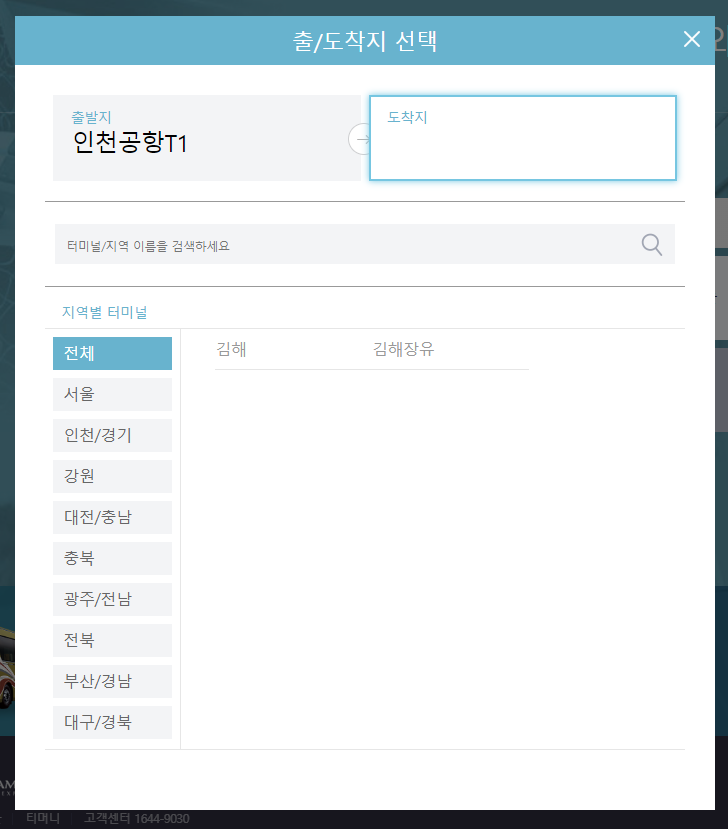Viewport: 728px width, 829px height.
Task: Choose 김해 terminal
Action: click(x=232, y=349)
